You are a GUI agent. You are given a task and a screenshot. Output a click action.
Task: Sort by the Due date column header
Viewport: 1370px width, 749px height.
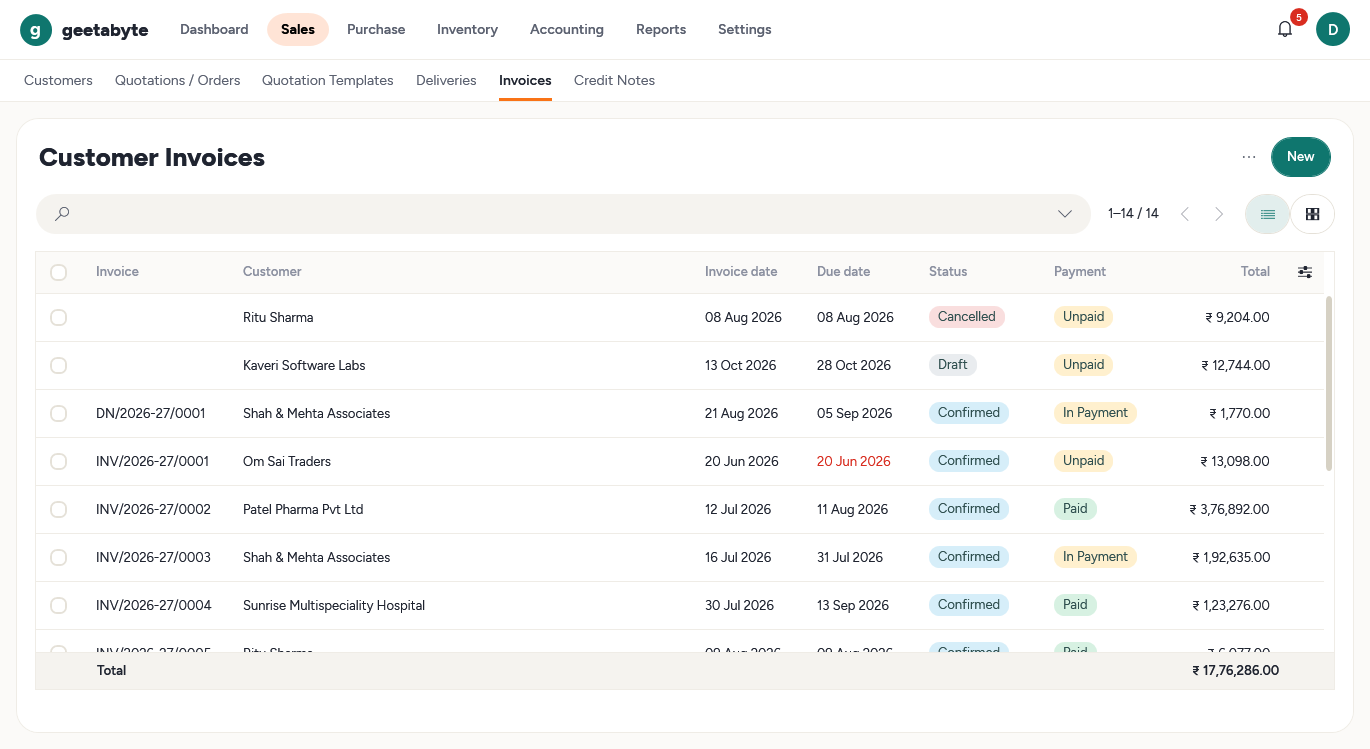(843, 272)
